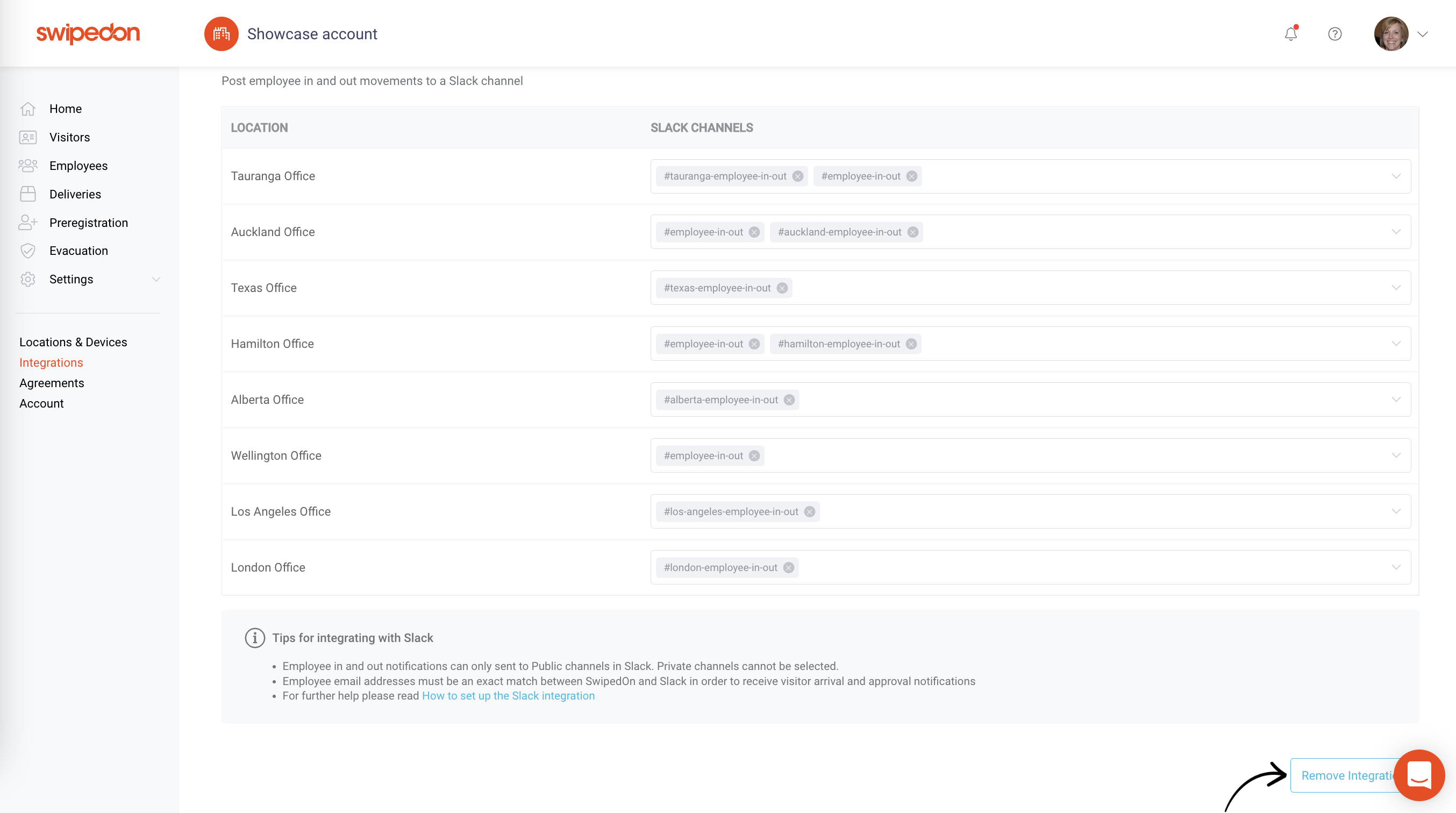The height and width of the screenshot is (813, 1456).
Task: Click the Wellington Office row label
Action: [x=276, y=455]
